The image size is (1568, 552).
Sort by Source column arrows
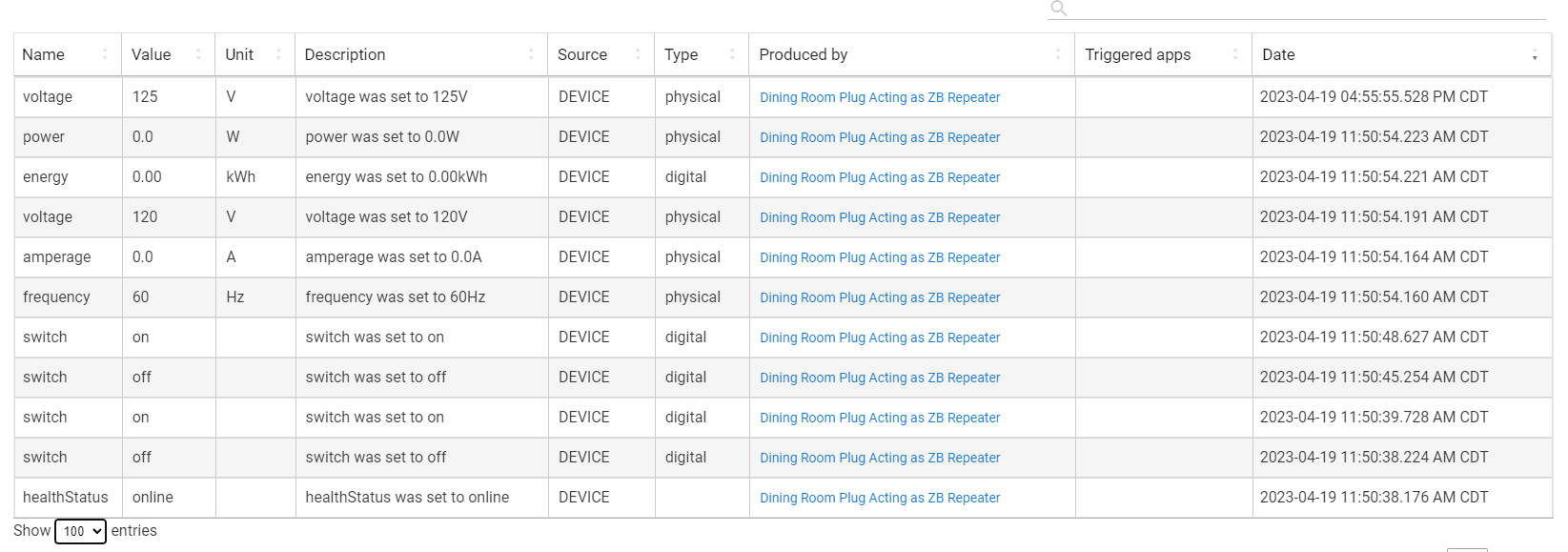[x=638, y=55]
